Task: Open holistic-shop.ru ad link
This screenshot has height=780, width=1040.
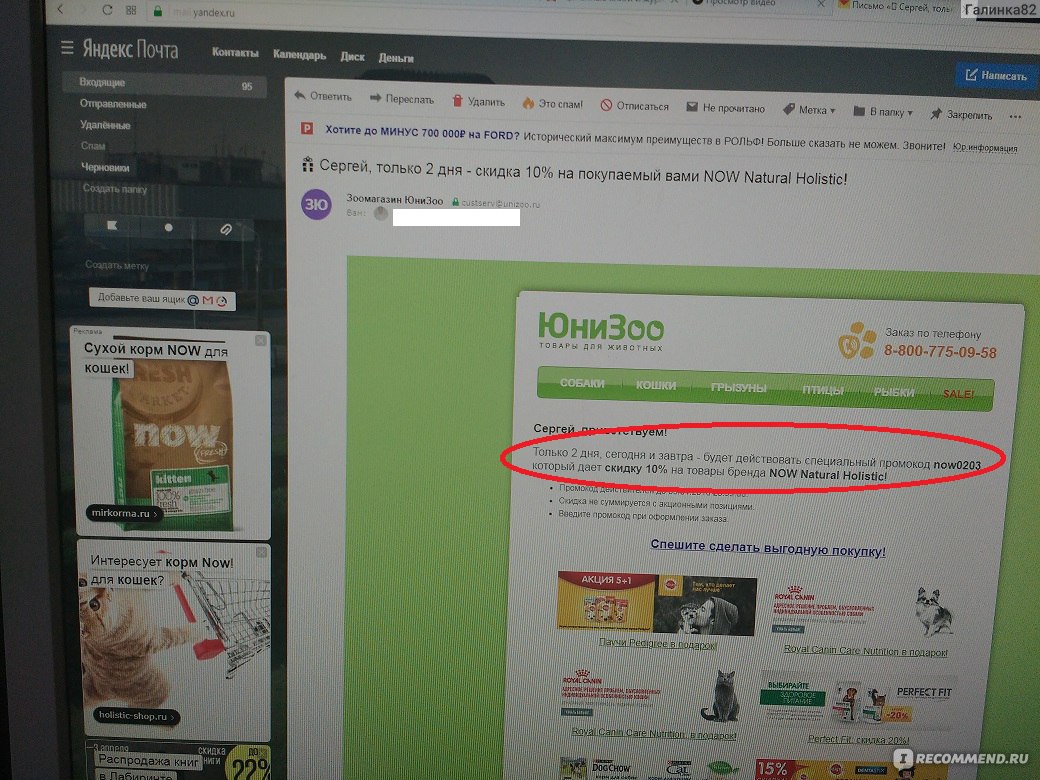Action: pos(136,716)
